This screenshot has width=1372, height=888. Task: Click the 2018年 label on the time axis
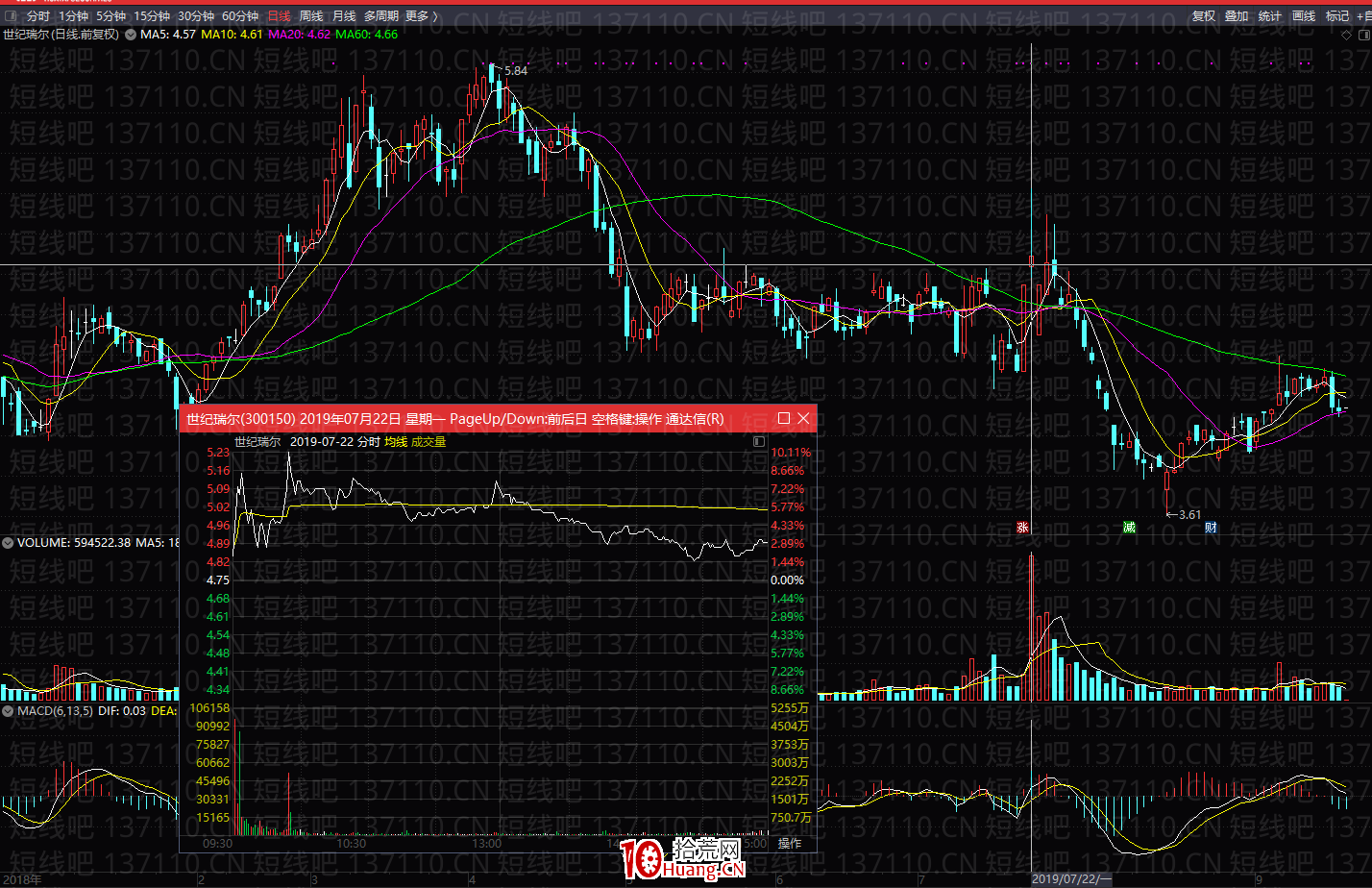click(x=22, y=879)
